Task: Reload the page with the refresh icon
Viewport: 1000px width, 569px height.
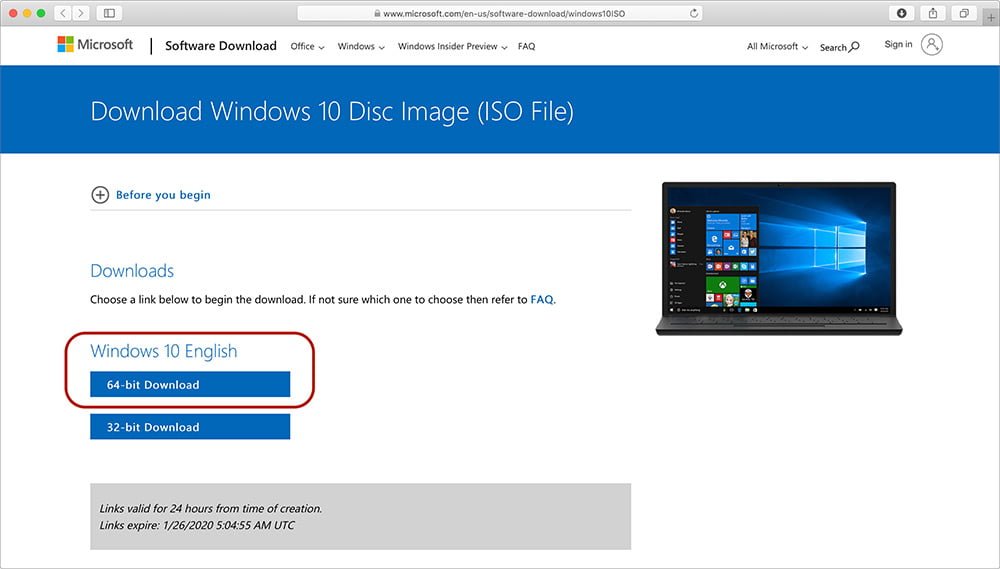Action: tap(694, 13)
